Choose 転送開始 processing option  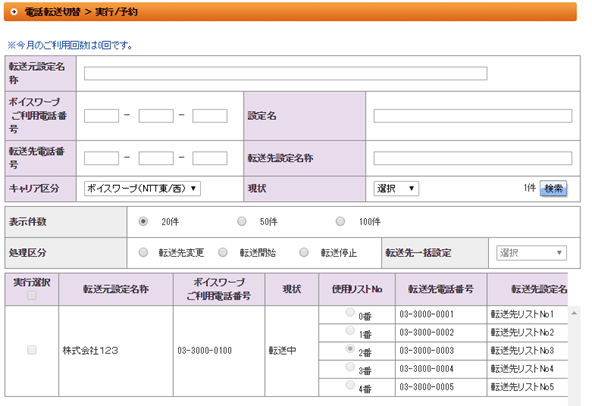tap(223, 252)
